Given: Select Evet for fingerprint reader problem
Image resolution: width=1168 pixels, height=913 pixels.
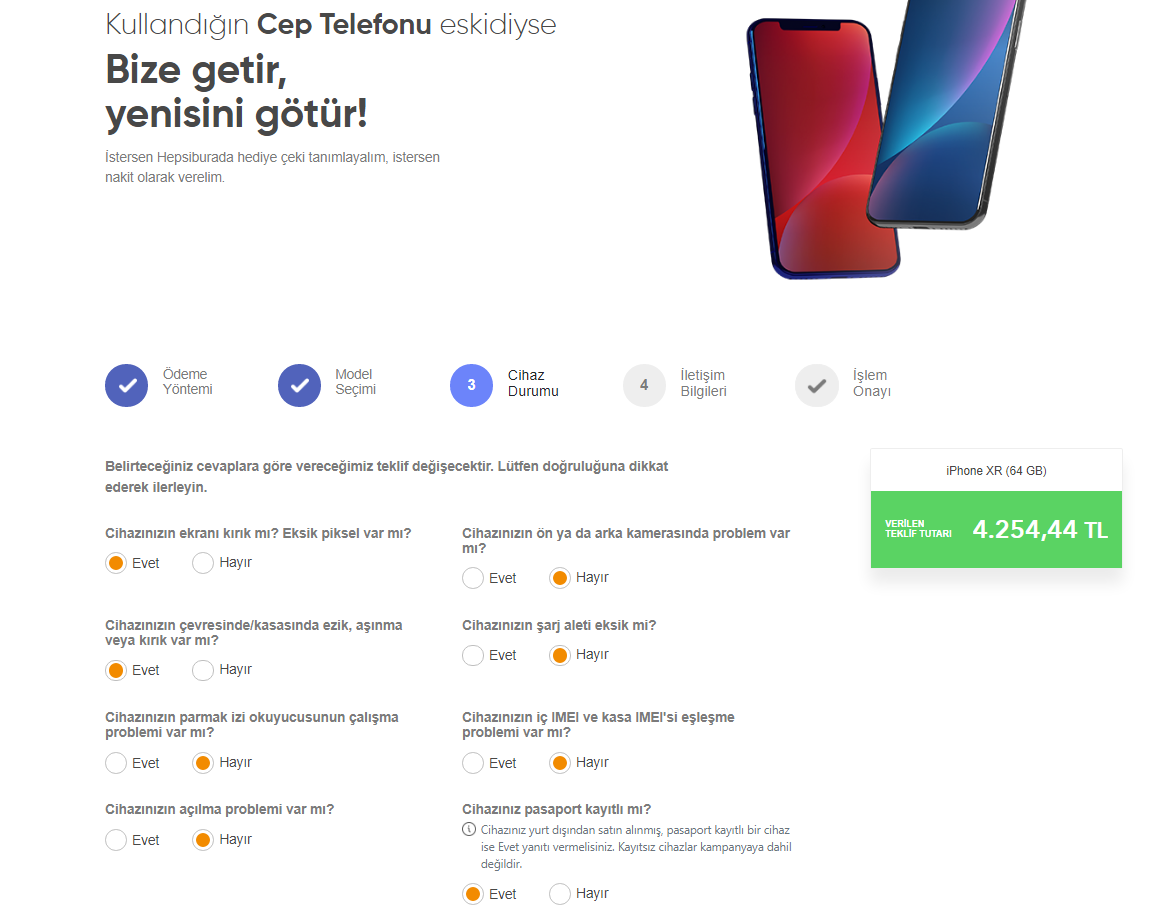Looking at the screenshot, I should tap(116, 763).
